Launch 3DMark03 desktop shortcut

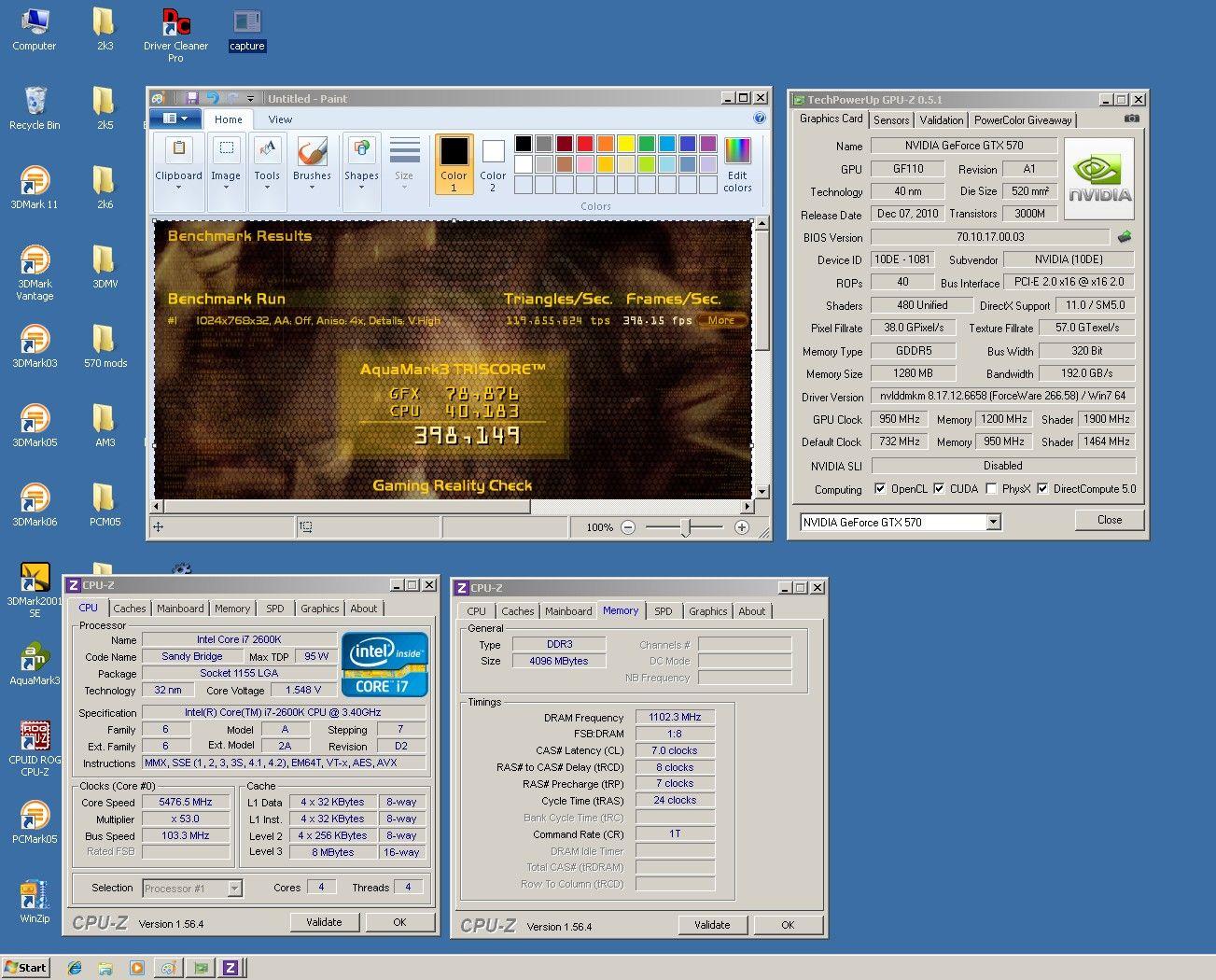pos(35,346)
